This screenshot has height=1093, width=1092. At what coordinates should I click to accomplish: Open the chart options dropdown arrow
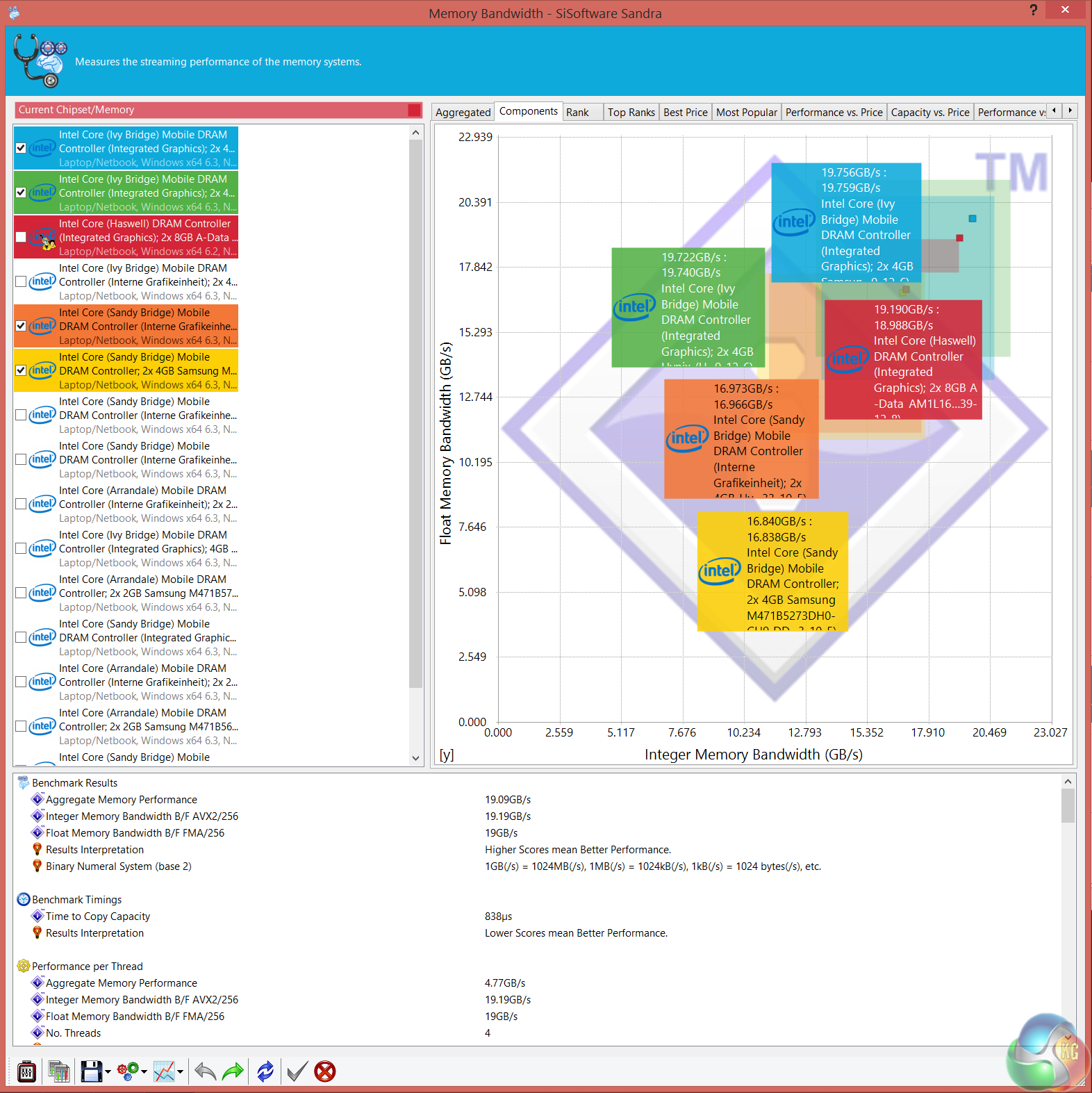point(180,1072)
